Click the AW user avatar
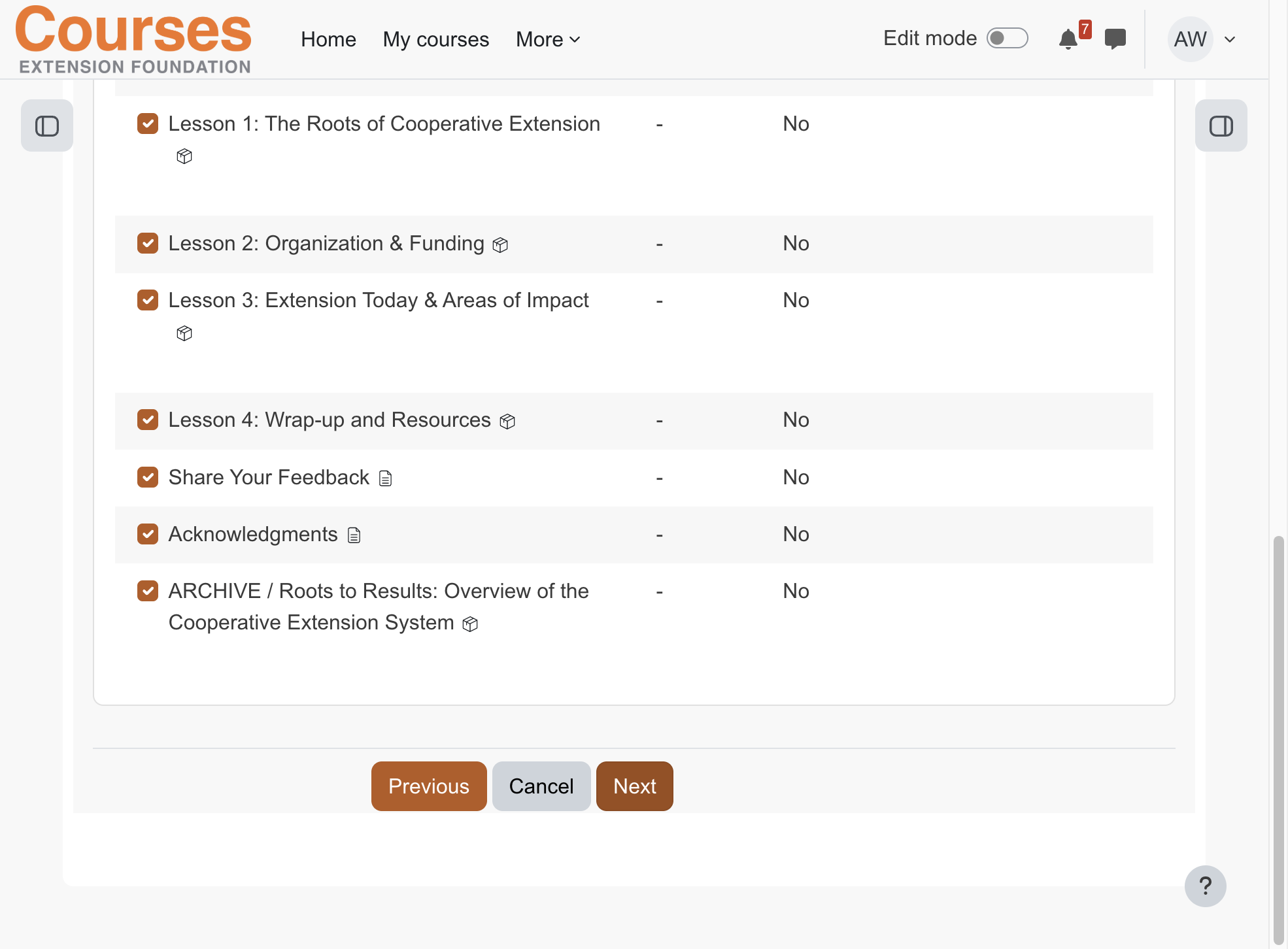Image resolution: width=1288 pixels, height=949 pixels. point(1190,39)
